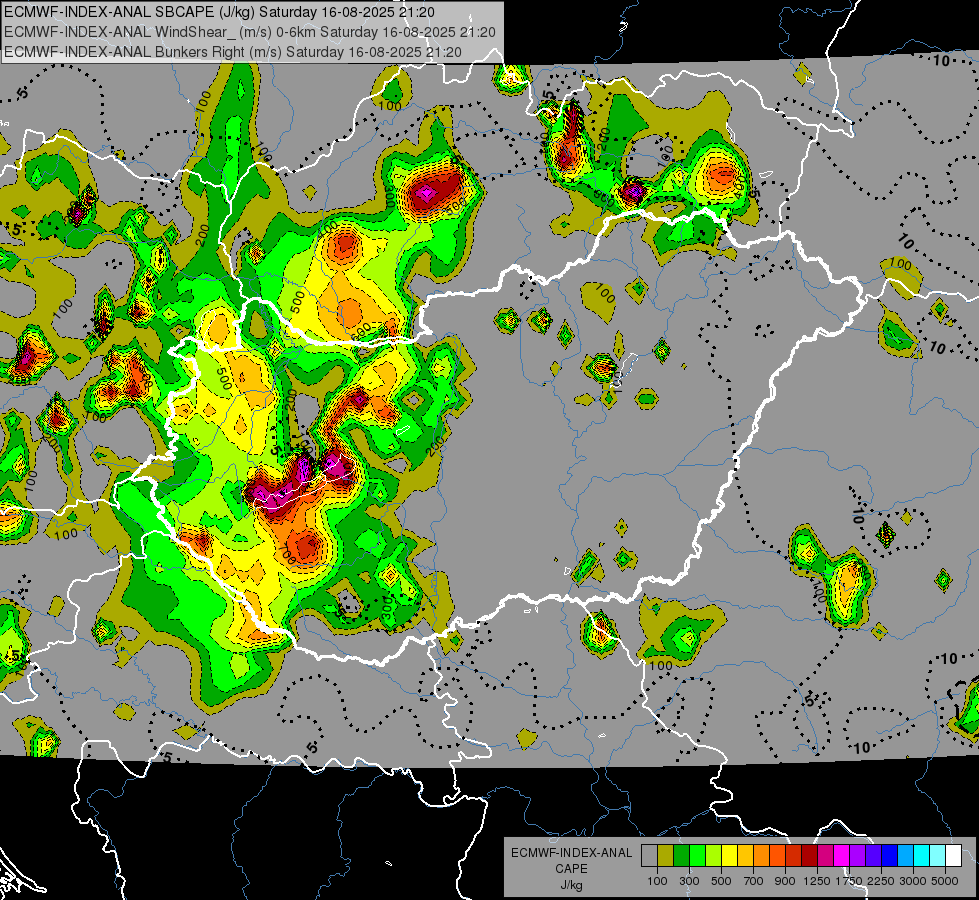Click the dark red legend swatch before 1250
Screen dimensions: 979x900
tap(810, 856)
